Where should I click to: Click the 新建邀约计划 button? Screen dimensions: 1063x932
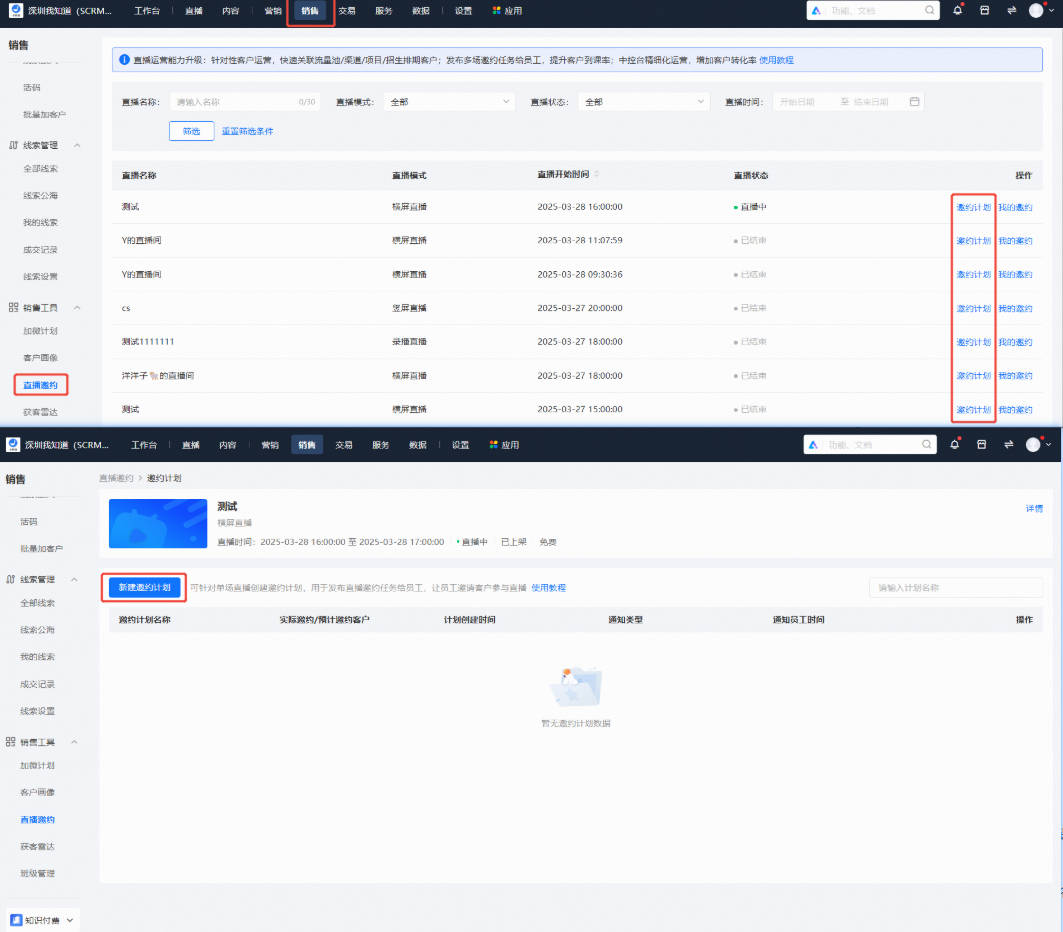point(143,587)
